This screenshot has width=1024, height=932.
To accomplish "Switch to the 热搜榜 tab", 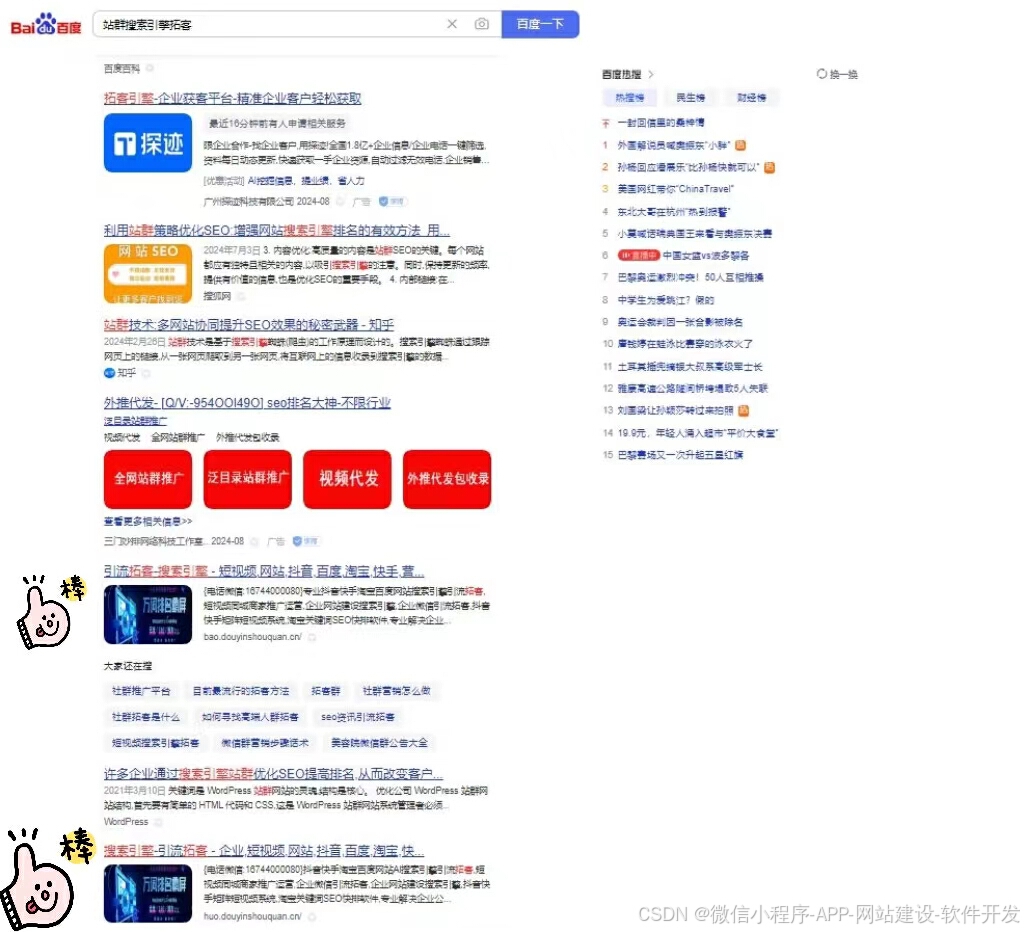I will [x=630, y=98].
